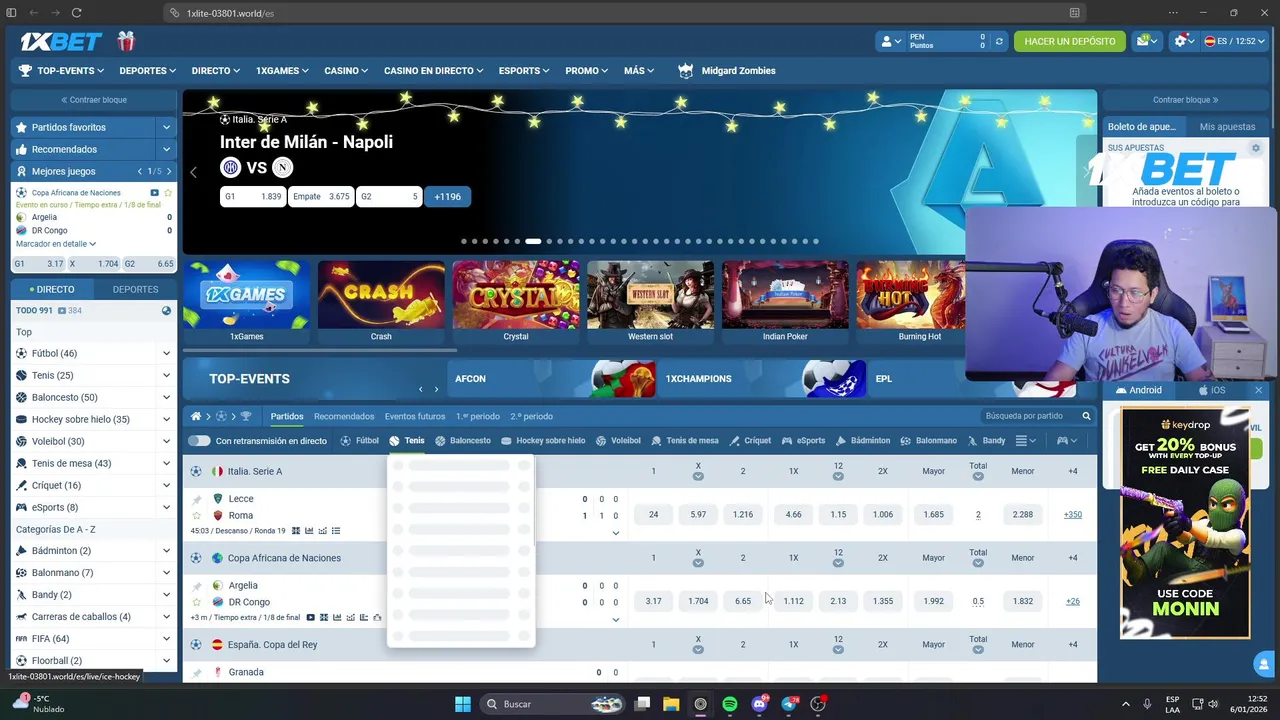Open Midgard Zombies link
1280x720 pixels.
pyautogui.click(x=727, y=71)
